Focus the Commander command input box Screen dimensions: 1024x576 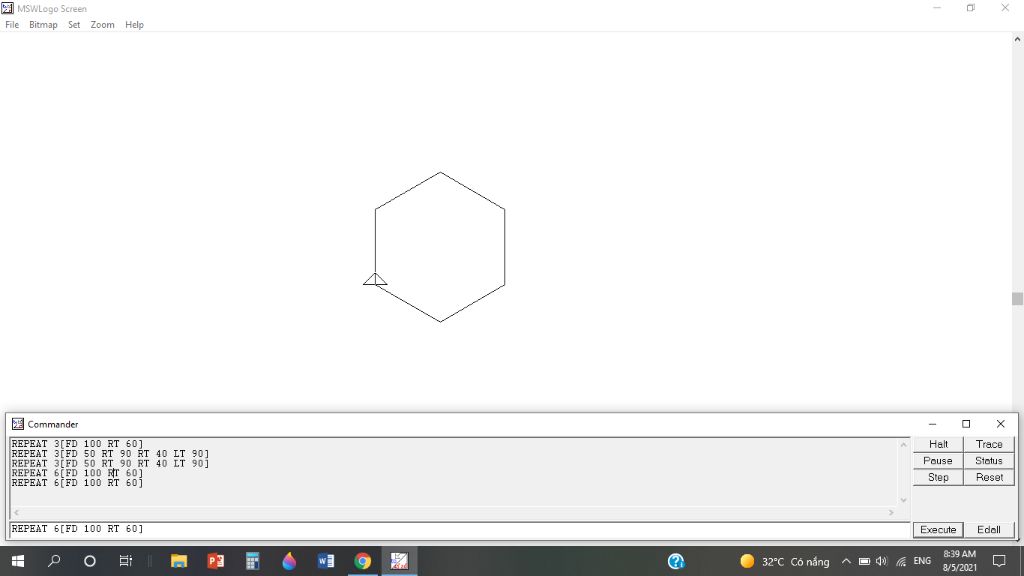[460, 530]
